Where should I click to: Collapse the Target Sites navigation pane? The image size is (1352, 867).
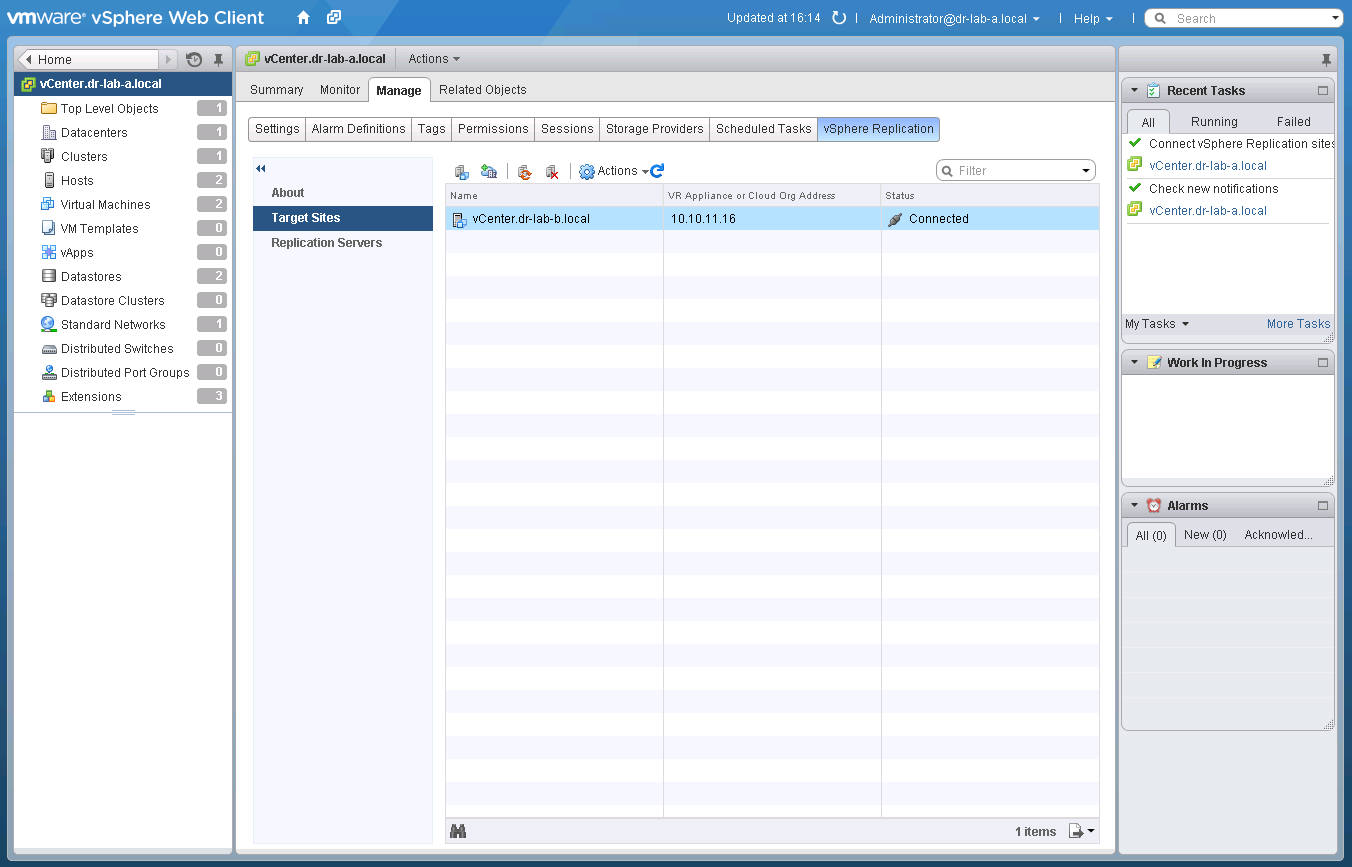click(260, 168)
